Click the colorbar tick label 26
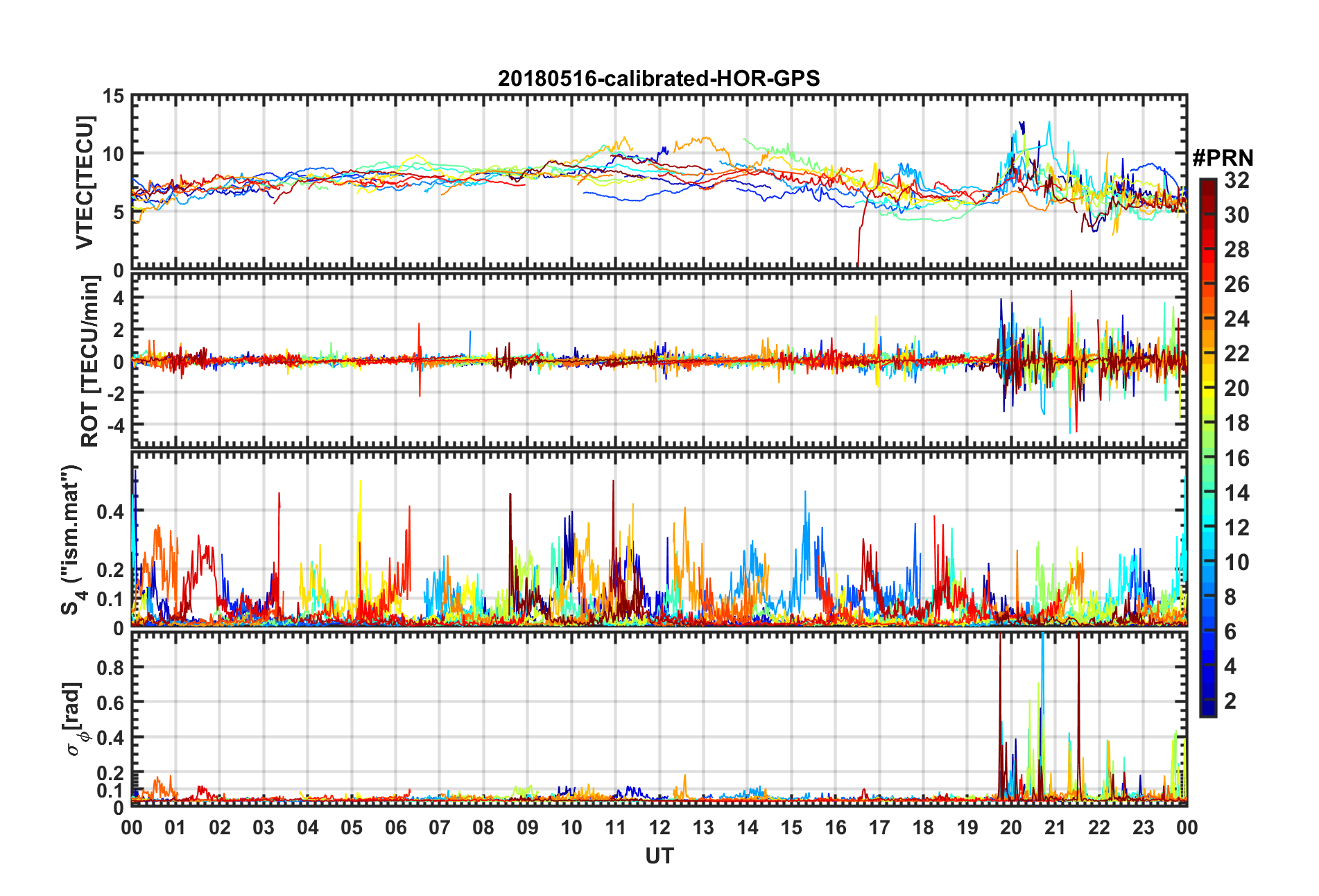 (1237, 284)
